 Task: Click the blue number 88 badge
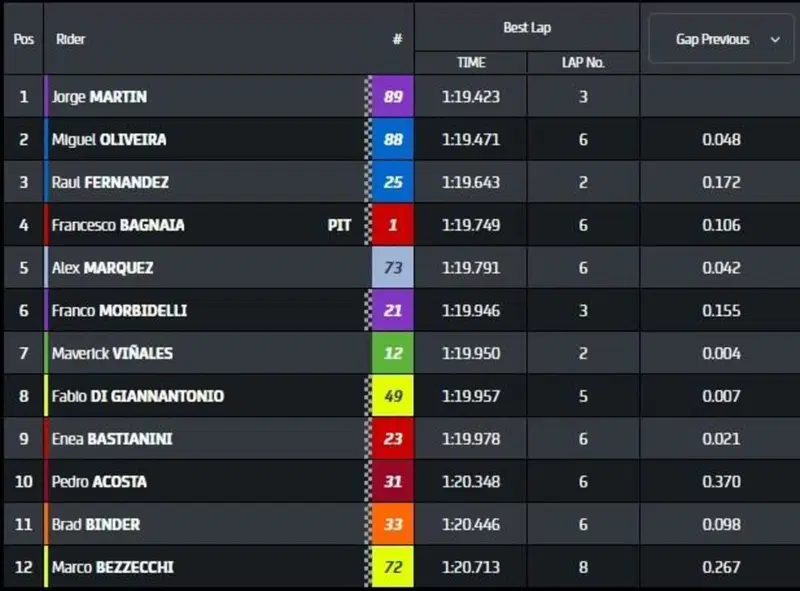point(393,139)
